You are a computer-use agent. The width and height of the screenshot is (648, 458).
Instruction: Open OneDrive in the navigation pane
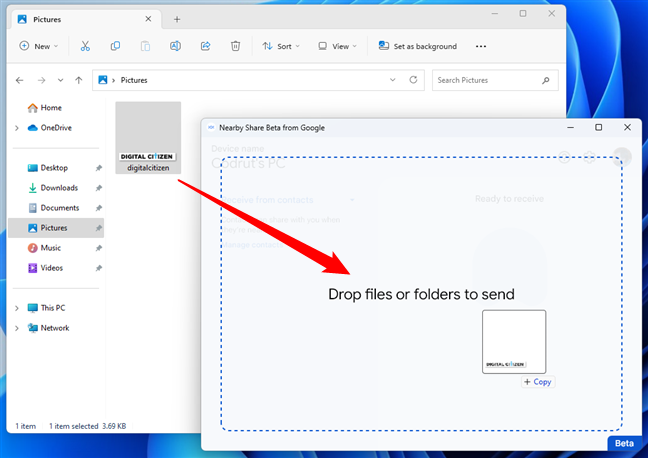pos(50,128)
